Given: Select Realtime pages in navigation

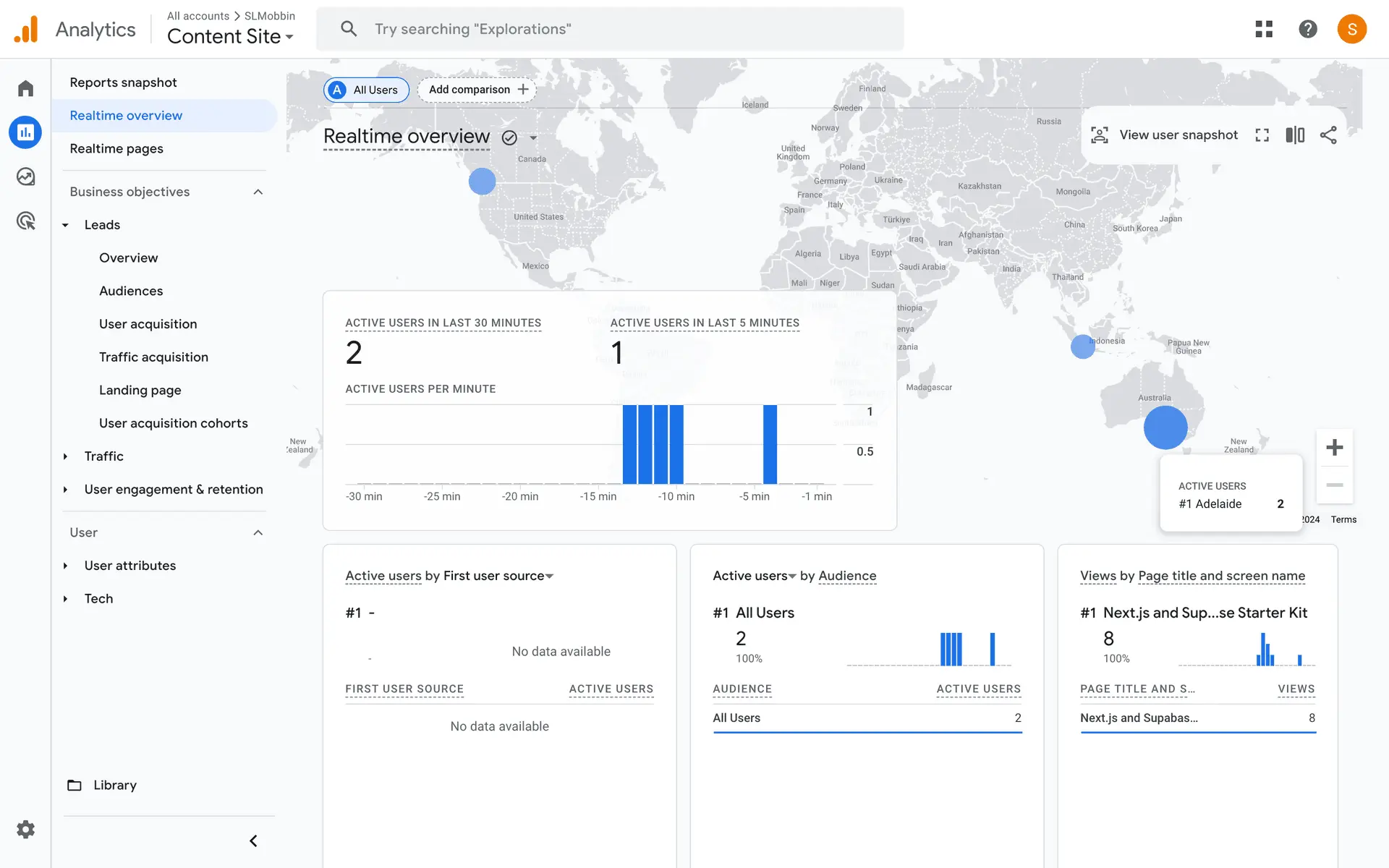Looking at the screenshot, I should [x=116, y=148].
